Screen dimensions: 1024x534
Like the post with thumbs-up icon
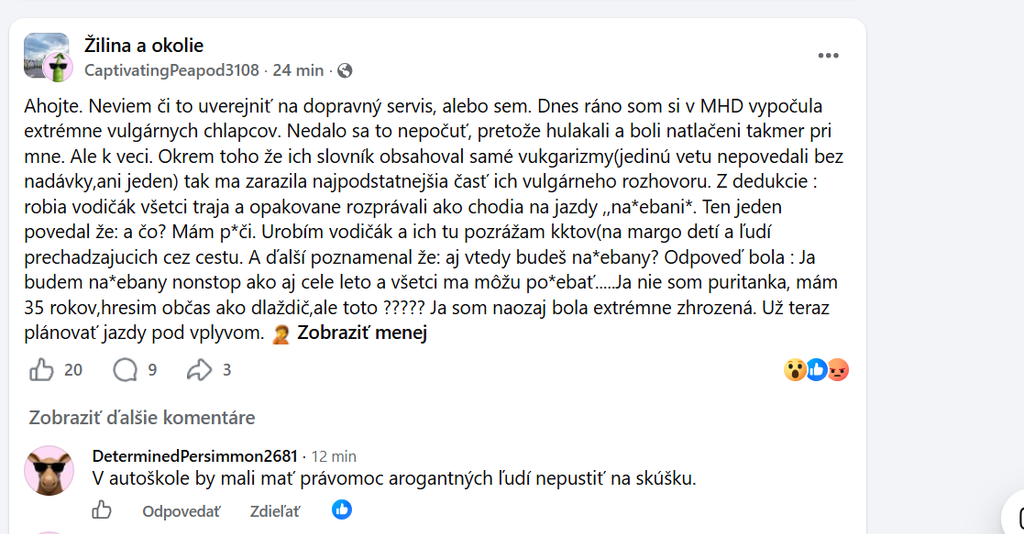tap(41, 370)
